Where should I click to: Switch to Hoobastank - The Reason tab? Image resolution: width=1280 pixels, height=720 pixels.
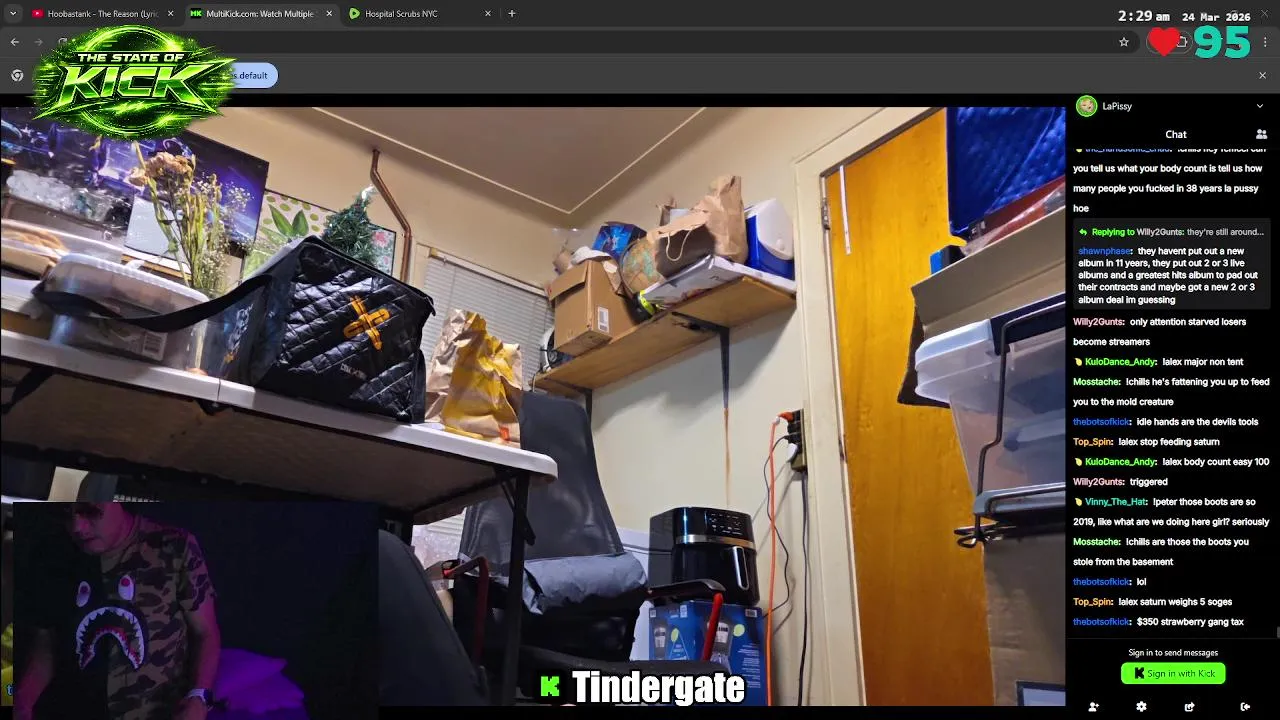102,14
